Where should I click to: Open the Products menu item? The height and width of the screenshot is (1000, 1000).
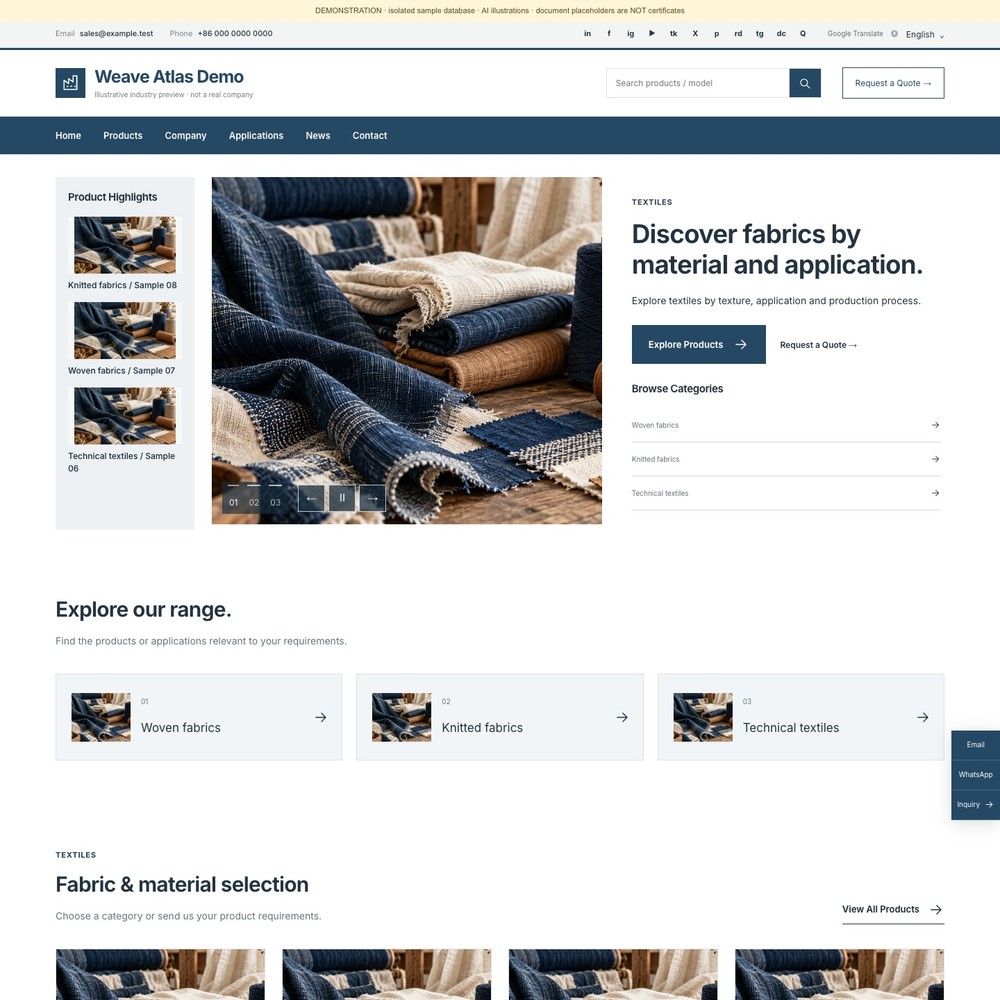point(123,136)
